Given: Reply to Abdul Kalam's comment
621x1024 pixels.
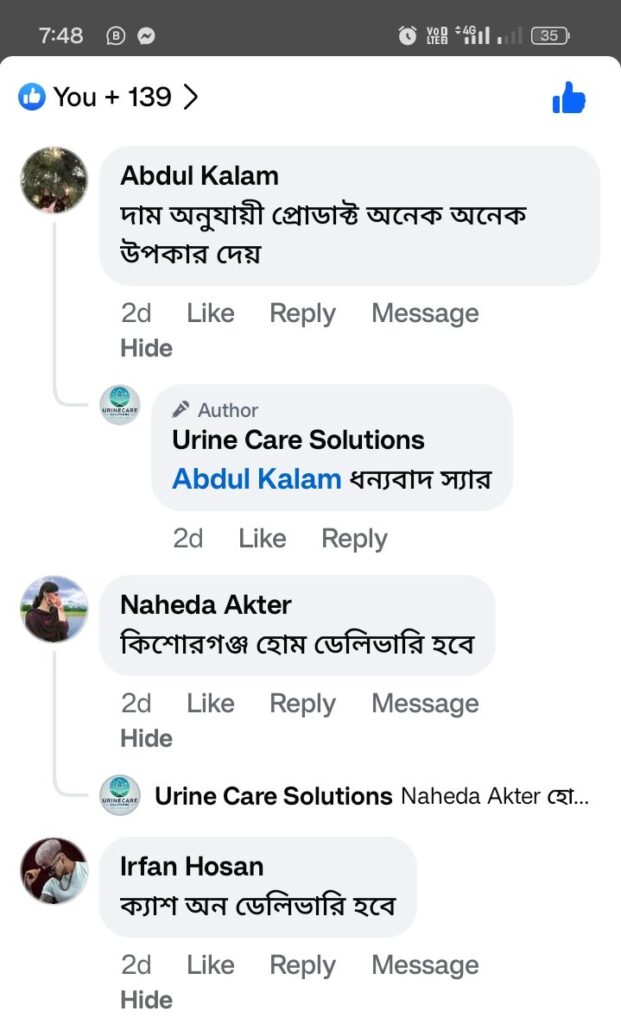Looking at the screenshot, I should pyautogui.click(x=302, y=313).
